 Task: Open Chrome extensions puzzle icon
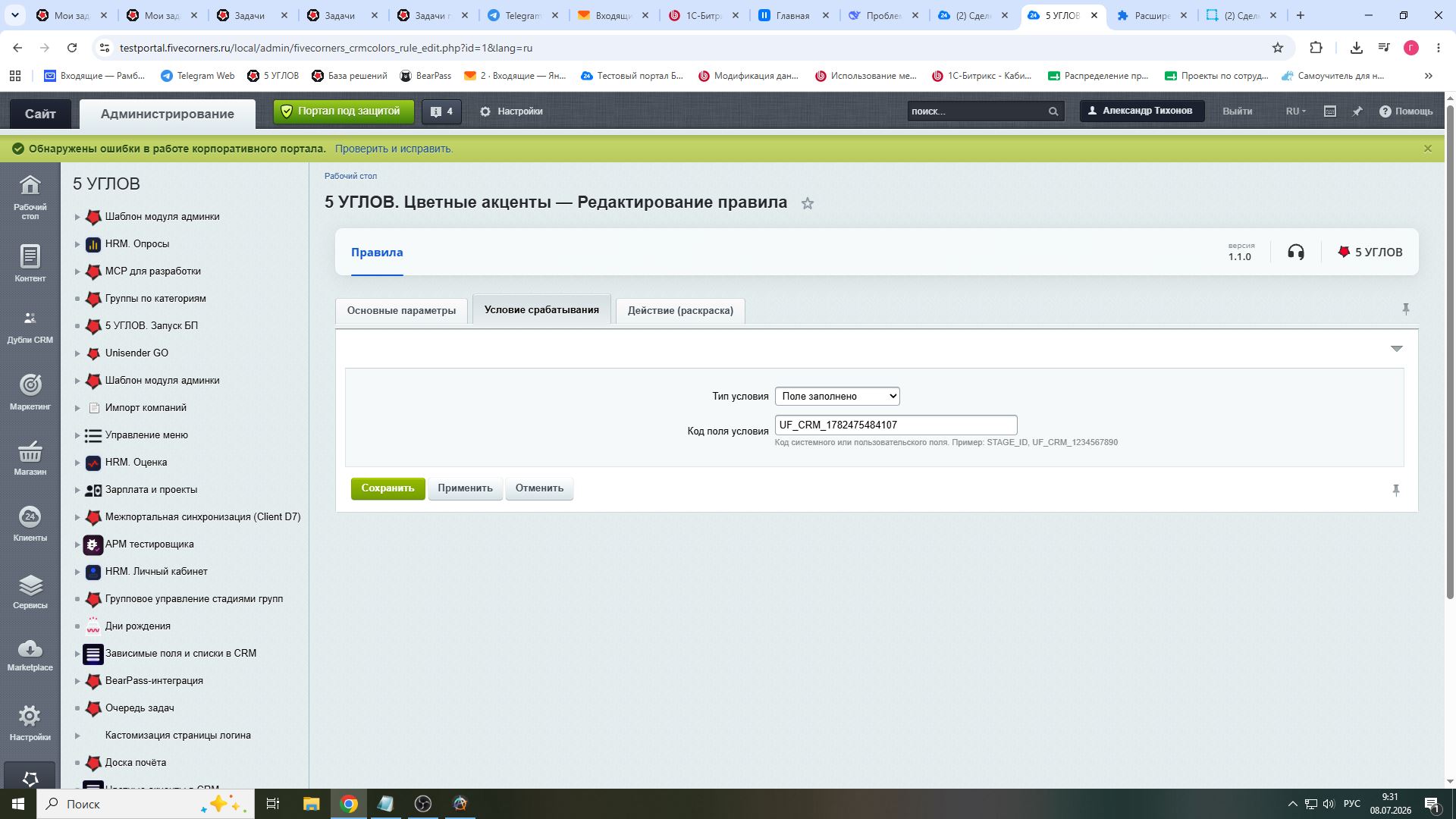pyautogui.click(x=1316, y=48)
